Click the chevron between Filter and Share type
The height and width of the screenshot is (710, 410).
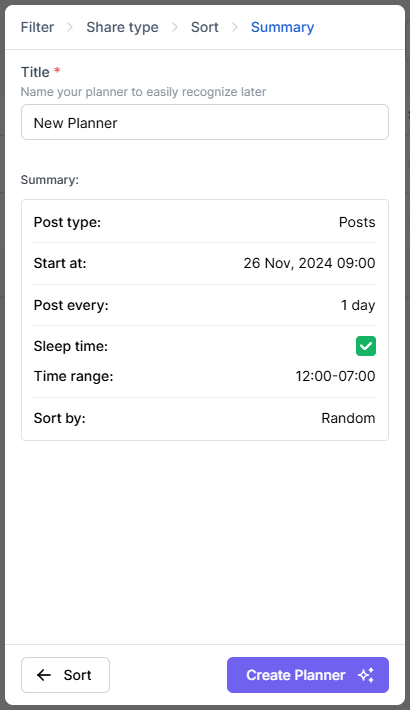point(70,27)
